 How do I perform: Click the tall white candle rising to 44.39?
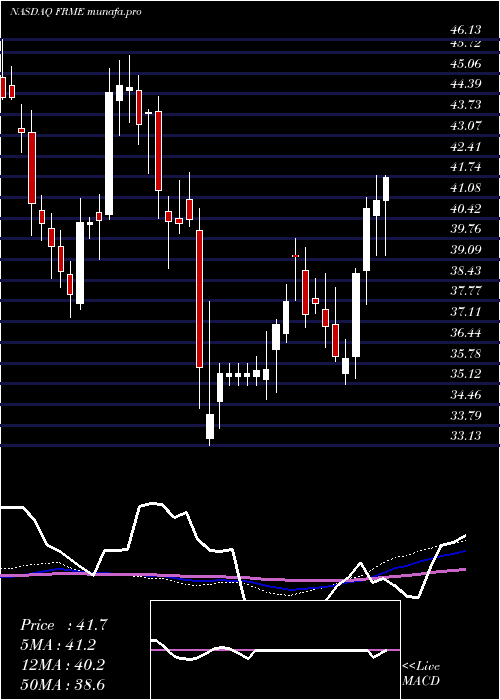point(109,154)
